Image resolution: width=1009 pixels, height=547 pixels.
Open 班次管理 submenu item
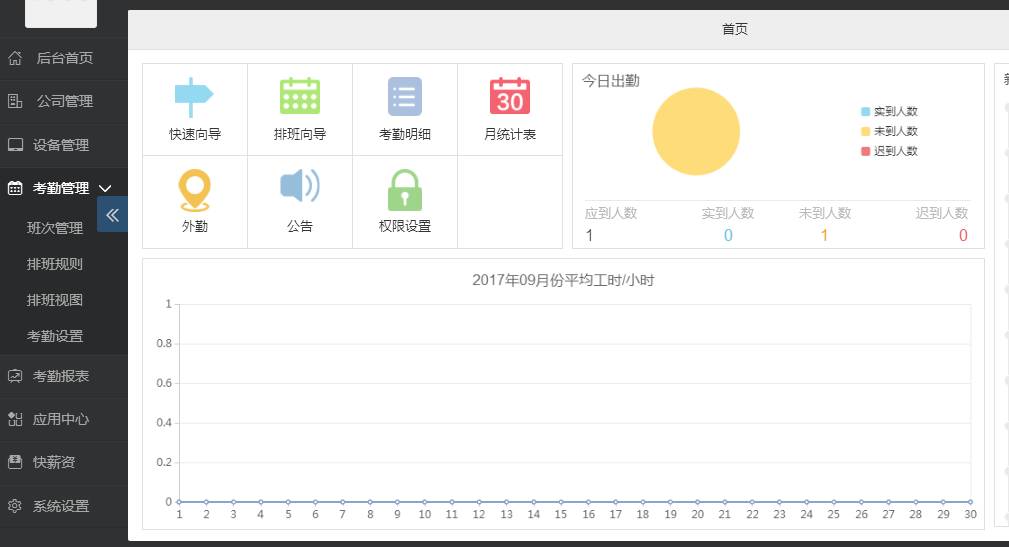pyautogui.click(x=55, y=228)
